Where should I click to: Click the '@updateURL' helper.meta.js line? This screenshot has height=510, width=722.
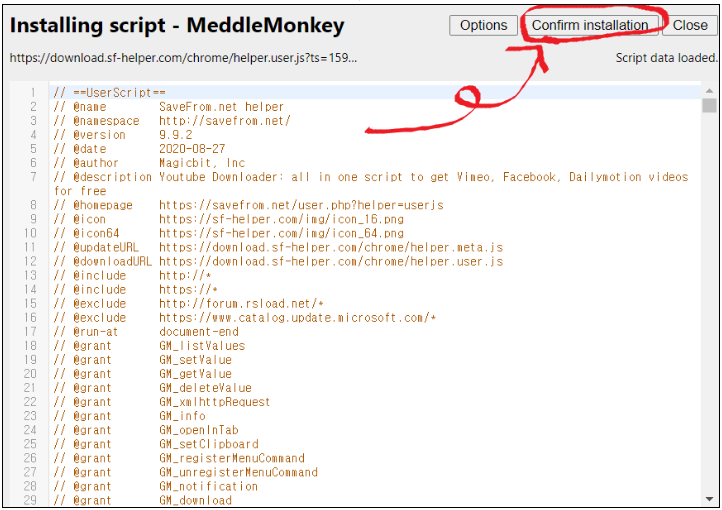(x=278, y=247)
